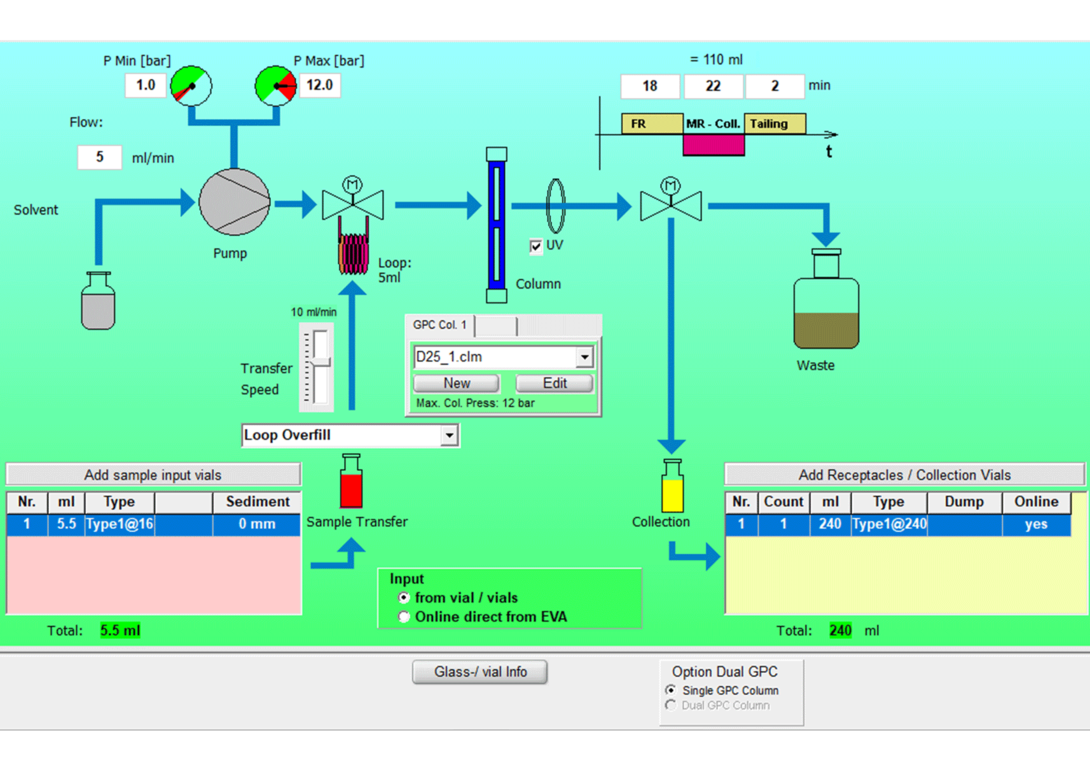Click the pump icon
The height and width of the screenshot is (770, 1090).
(x=234, y=202)
